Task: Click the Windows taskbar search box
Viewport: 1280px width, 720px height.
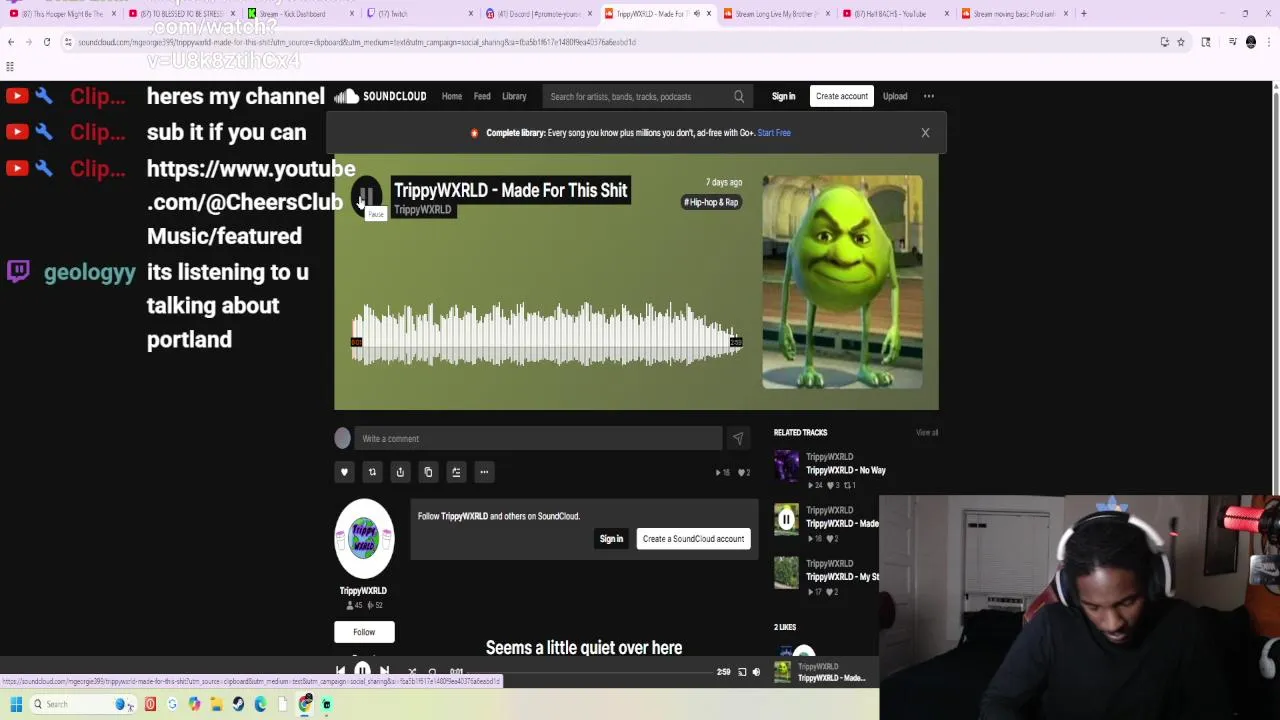Action: [x=82, y=704]
